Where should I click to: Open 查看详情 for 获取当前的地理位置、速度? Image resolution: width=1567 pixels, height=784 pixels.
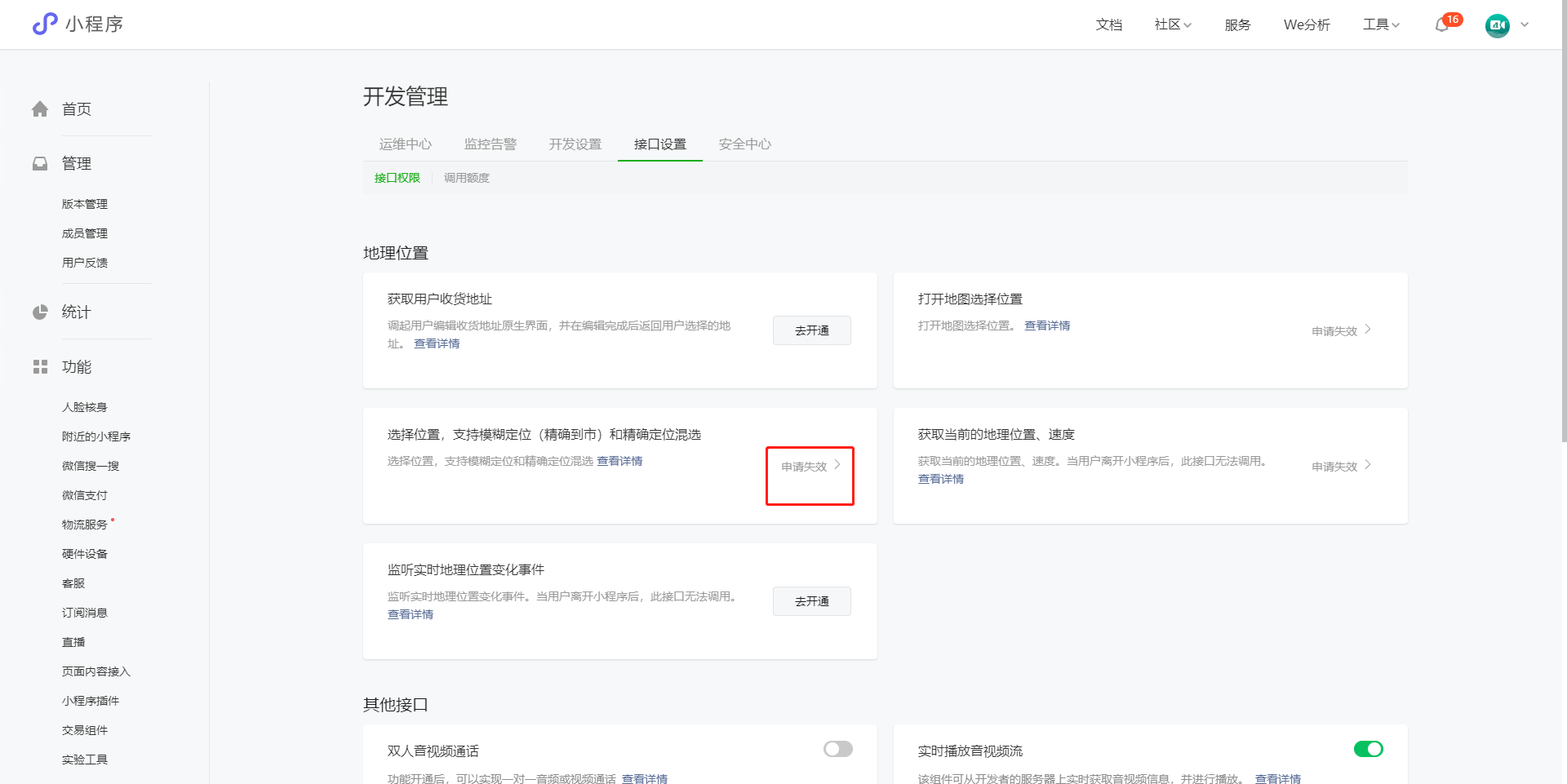click(x=941, y=479)
